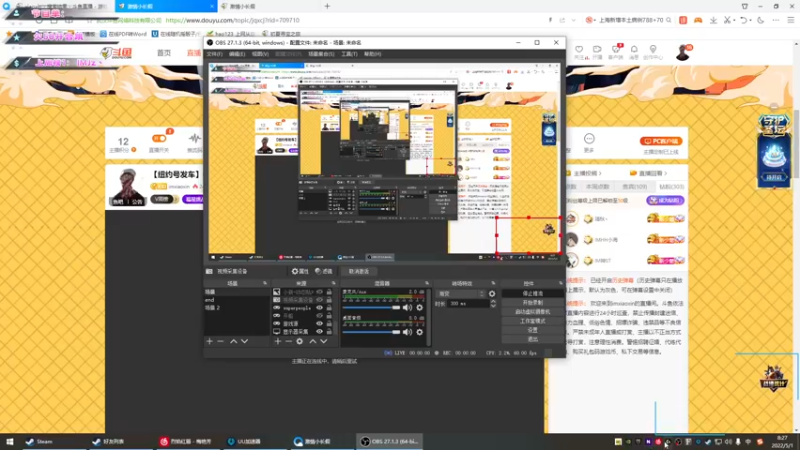The height and width of the screenshot is (450, 800).
Task: Click 开始录制 in OBS controls
Action: pos(533,303)
